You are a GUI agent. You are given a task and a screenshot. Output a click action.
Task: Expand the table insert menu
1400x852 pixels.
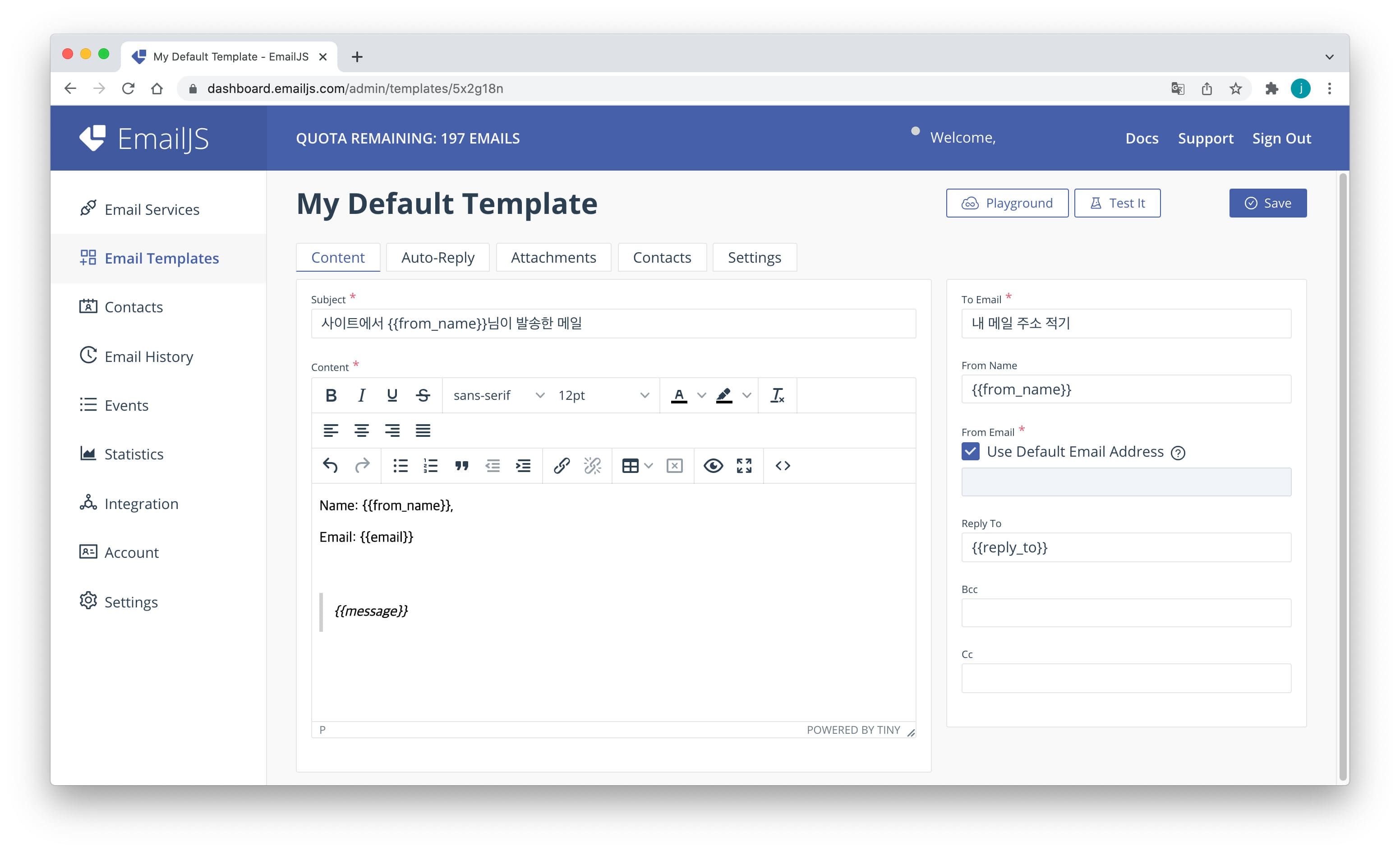coord(648,466)
